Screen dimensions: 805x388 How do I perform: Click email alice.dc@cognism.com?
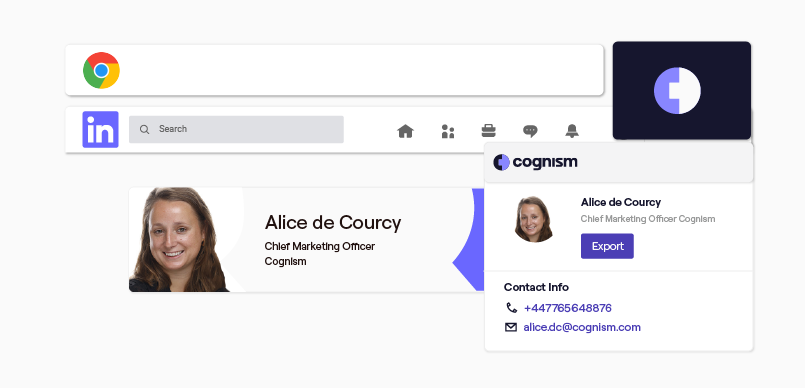click(x=582, y=327)
